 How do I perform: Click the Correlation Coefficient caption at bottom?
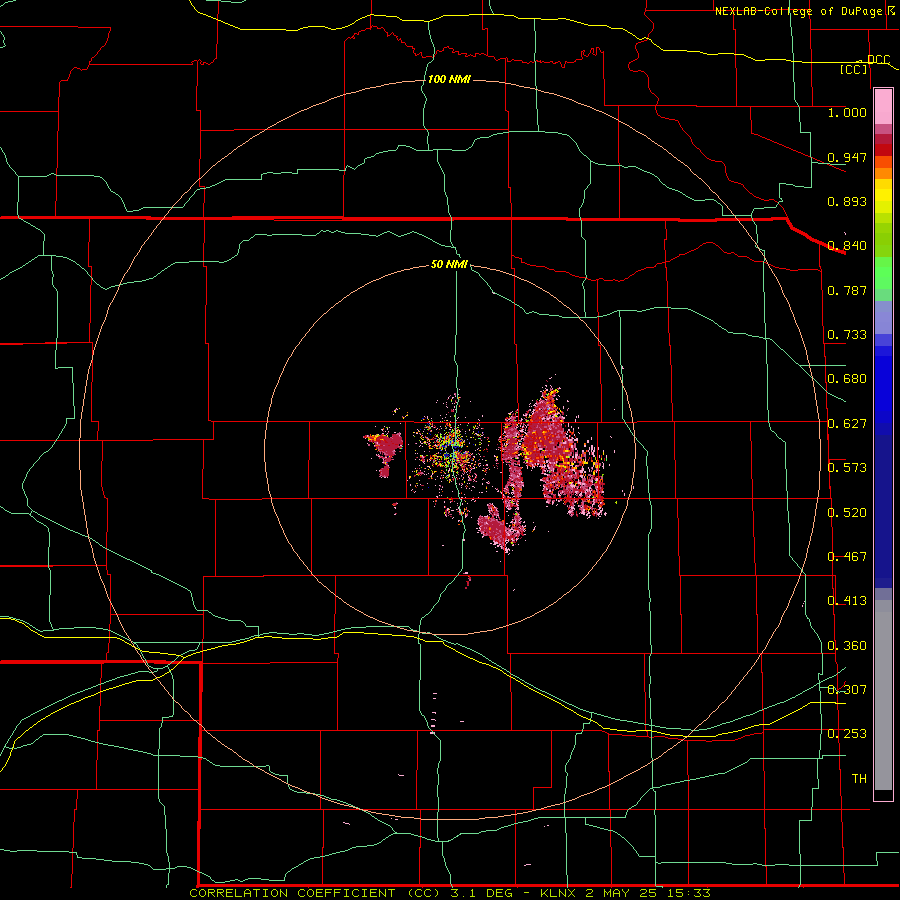450,893
